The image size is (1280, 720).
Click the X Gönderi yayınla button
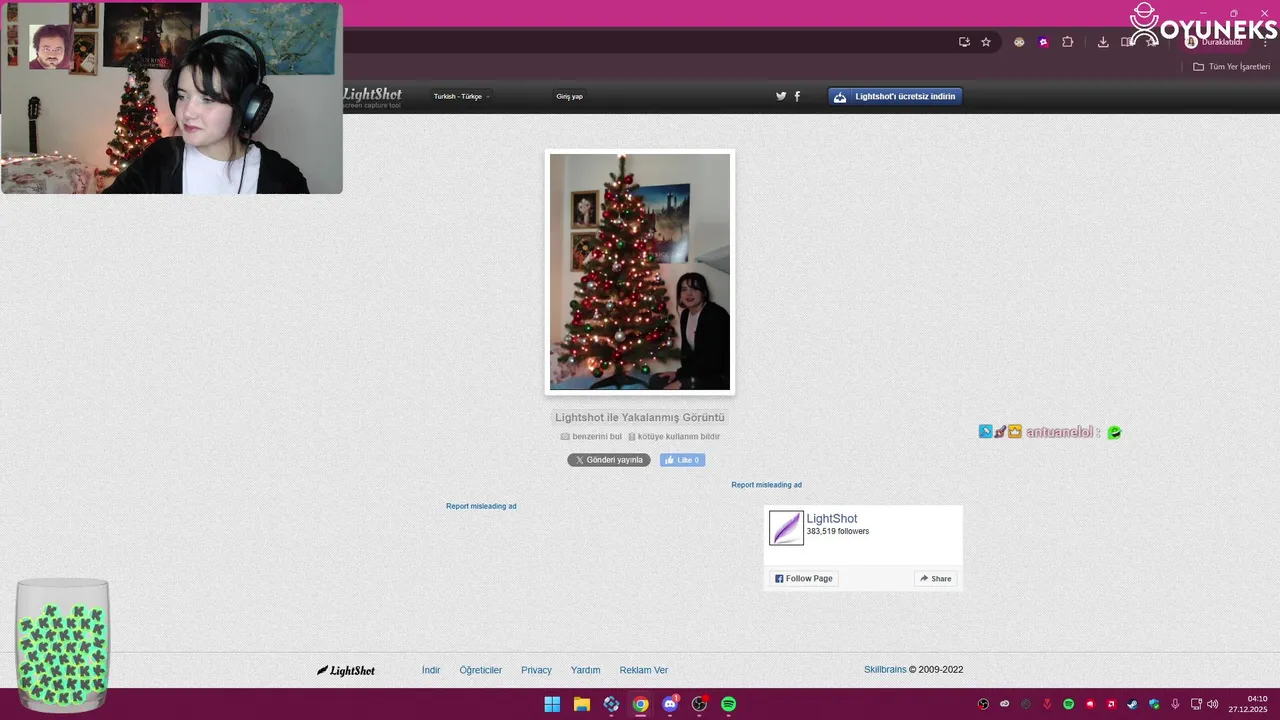point(609,460)
